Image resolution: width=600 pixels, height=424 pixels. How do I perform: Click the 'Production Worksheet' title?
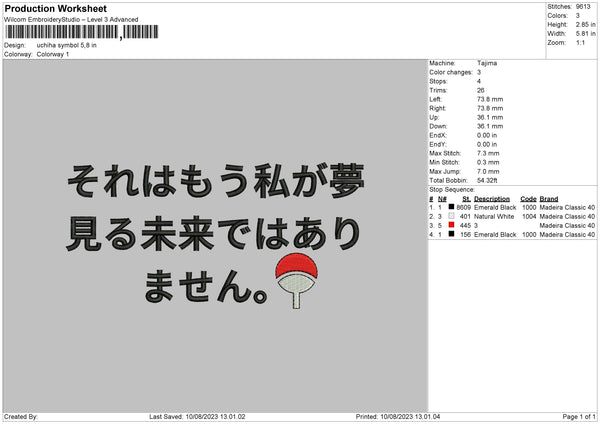pyautogui.click(x=55, y=8)
